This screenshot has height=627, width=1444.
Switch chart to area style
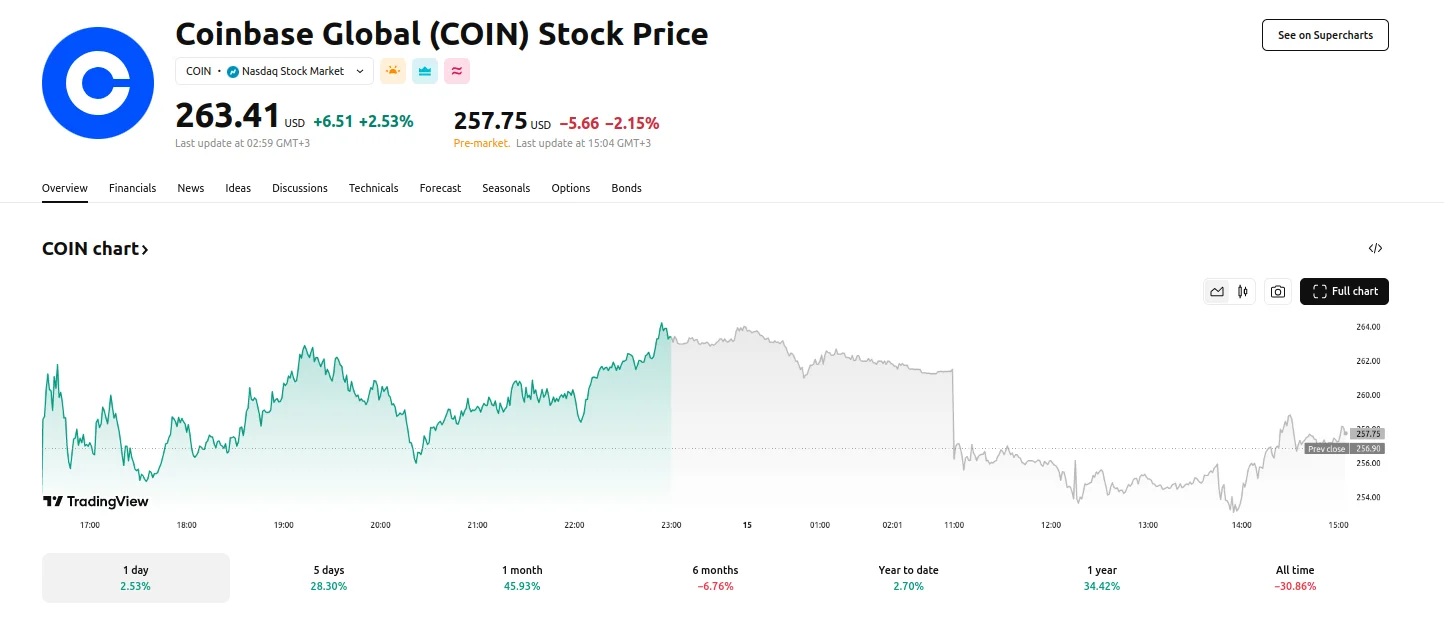tap(1217, 292)
